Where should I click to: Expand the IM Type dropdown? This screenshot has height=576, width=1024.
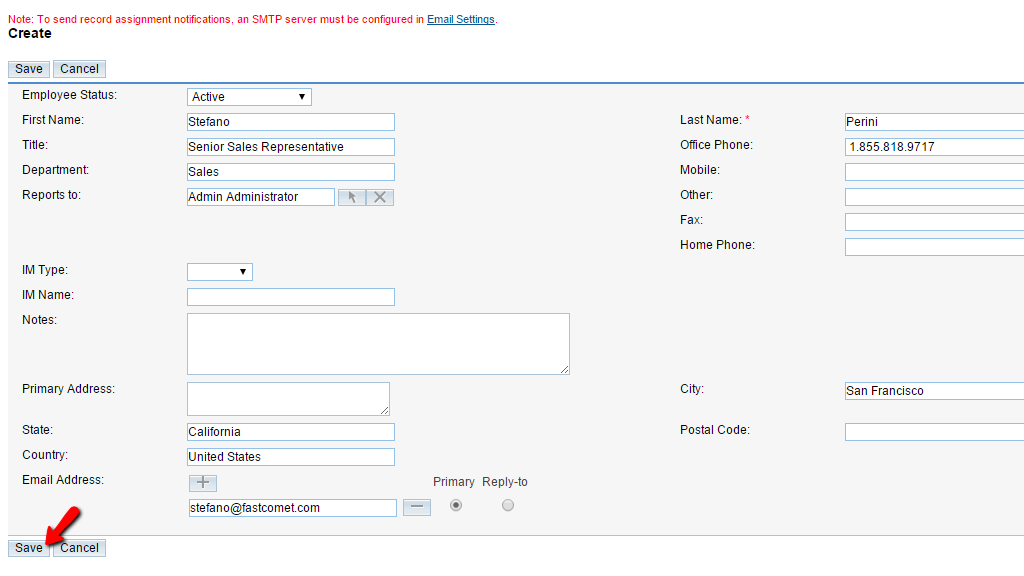tap(220, 272)
